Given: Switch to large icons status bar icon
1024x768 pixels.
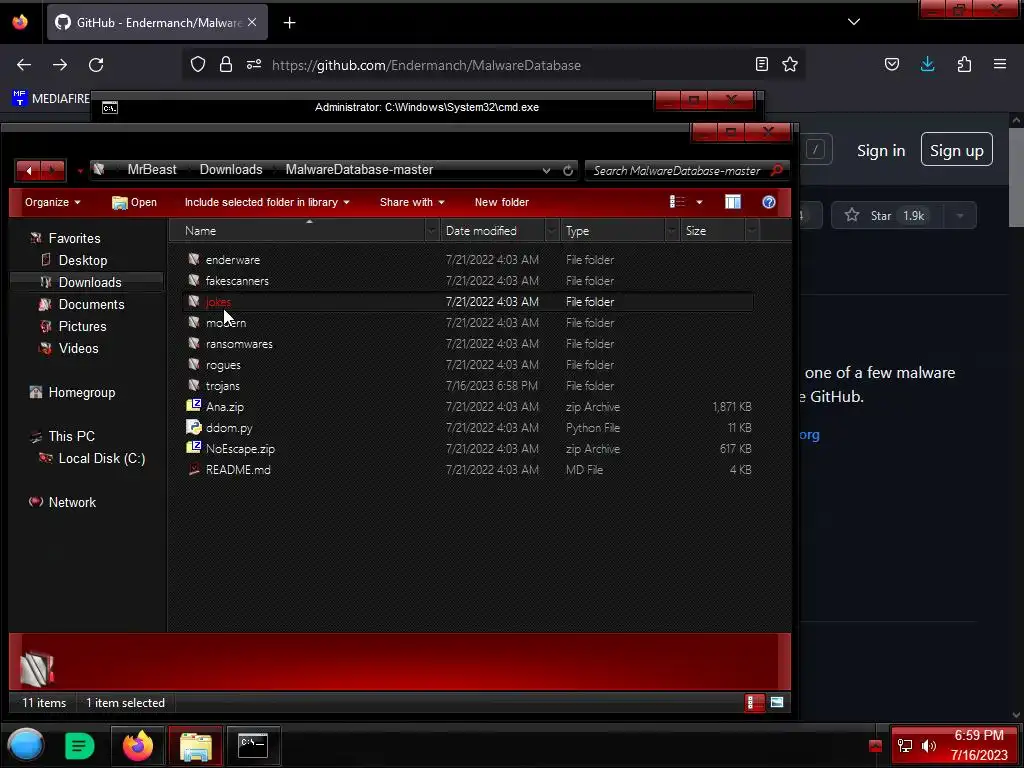Looking at the screenshot, I should tap(777, 703).
